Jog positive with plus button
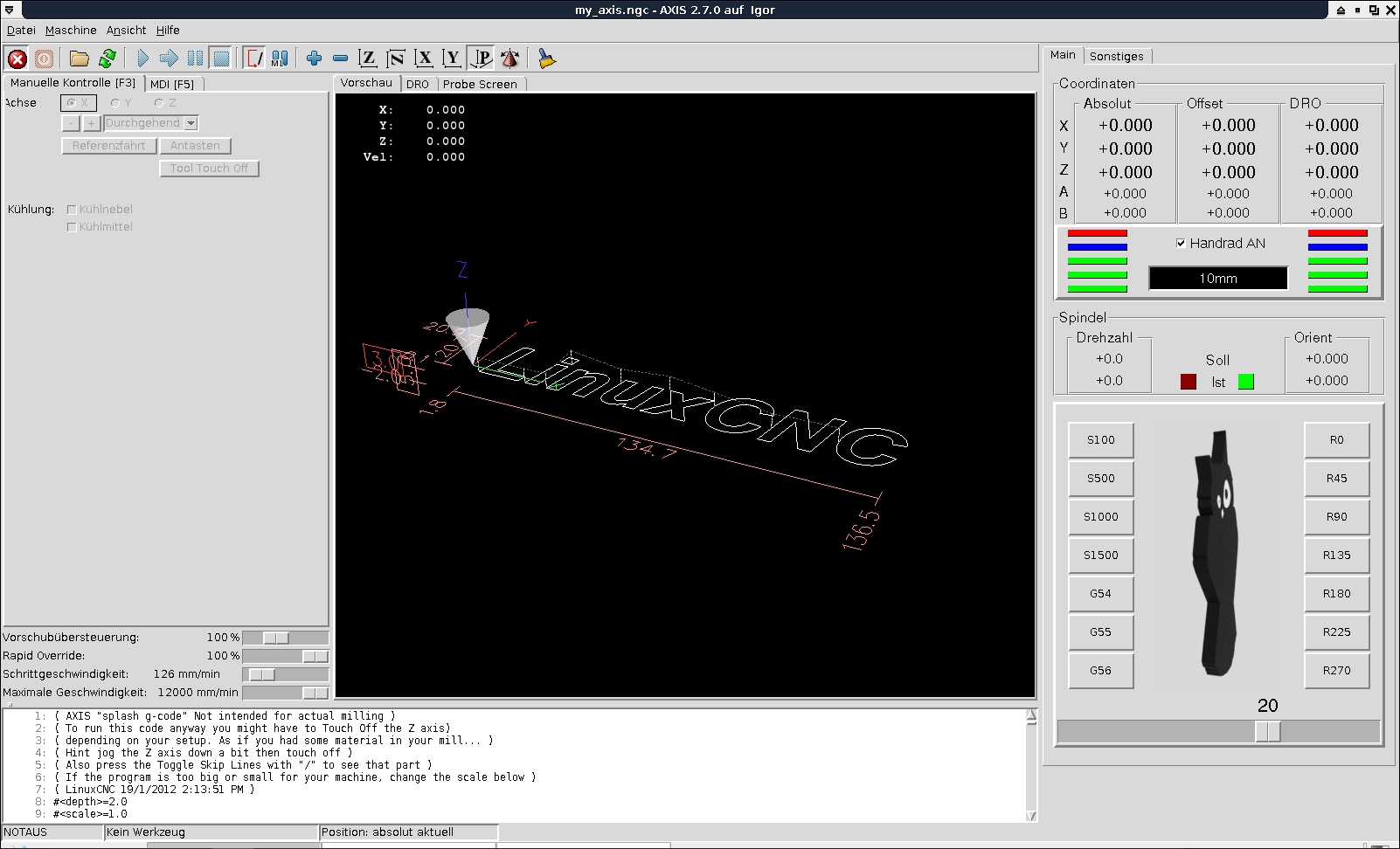The height and width of the screenshot is (849, 1400). click(x=91, y=123)
